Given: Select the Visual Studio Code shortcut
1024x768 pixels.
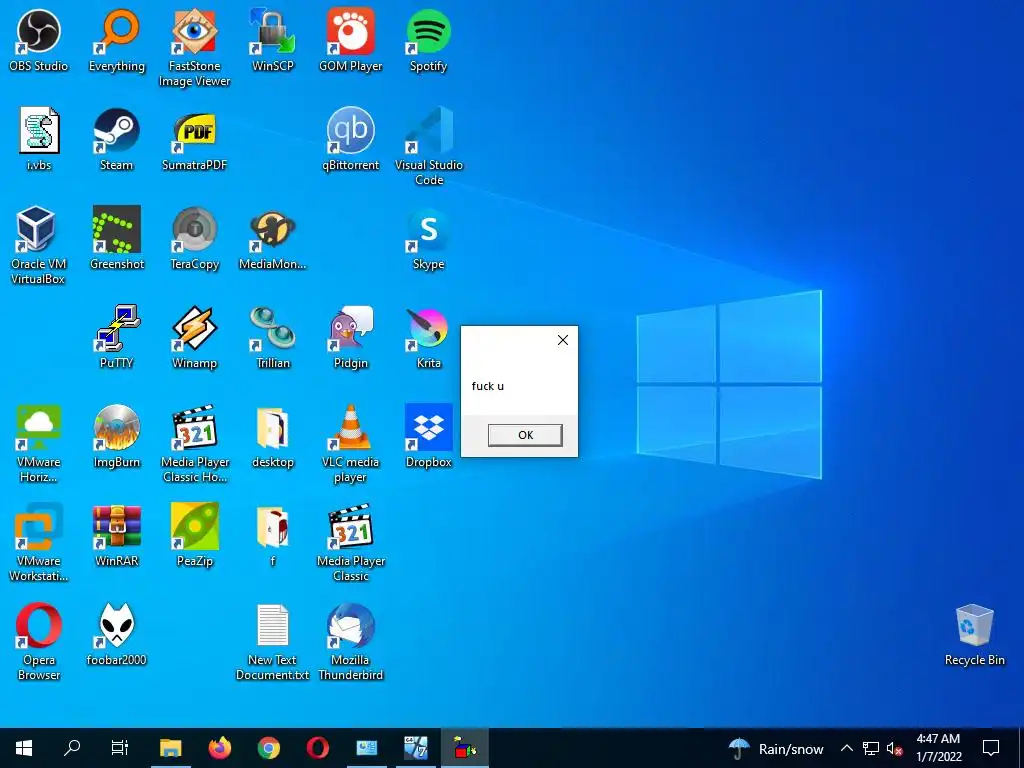Looking at the screenshot, I should point(428,147).
